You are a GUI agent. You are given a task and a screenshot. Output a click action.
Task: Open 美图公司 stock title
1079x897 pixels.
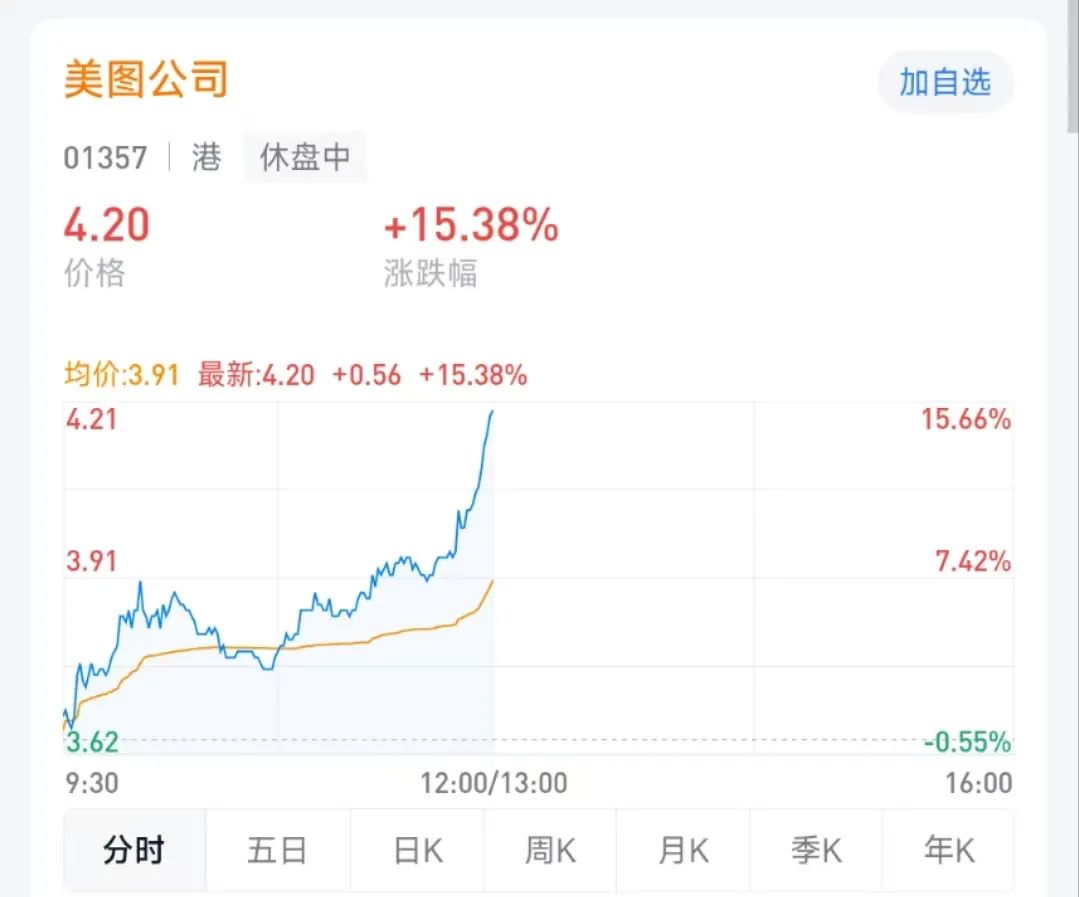pyautogui.click(x=145, y=79)
